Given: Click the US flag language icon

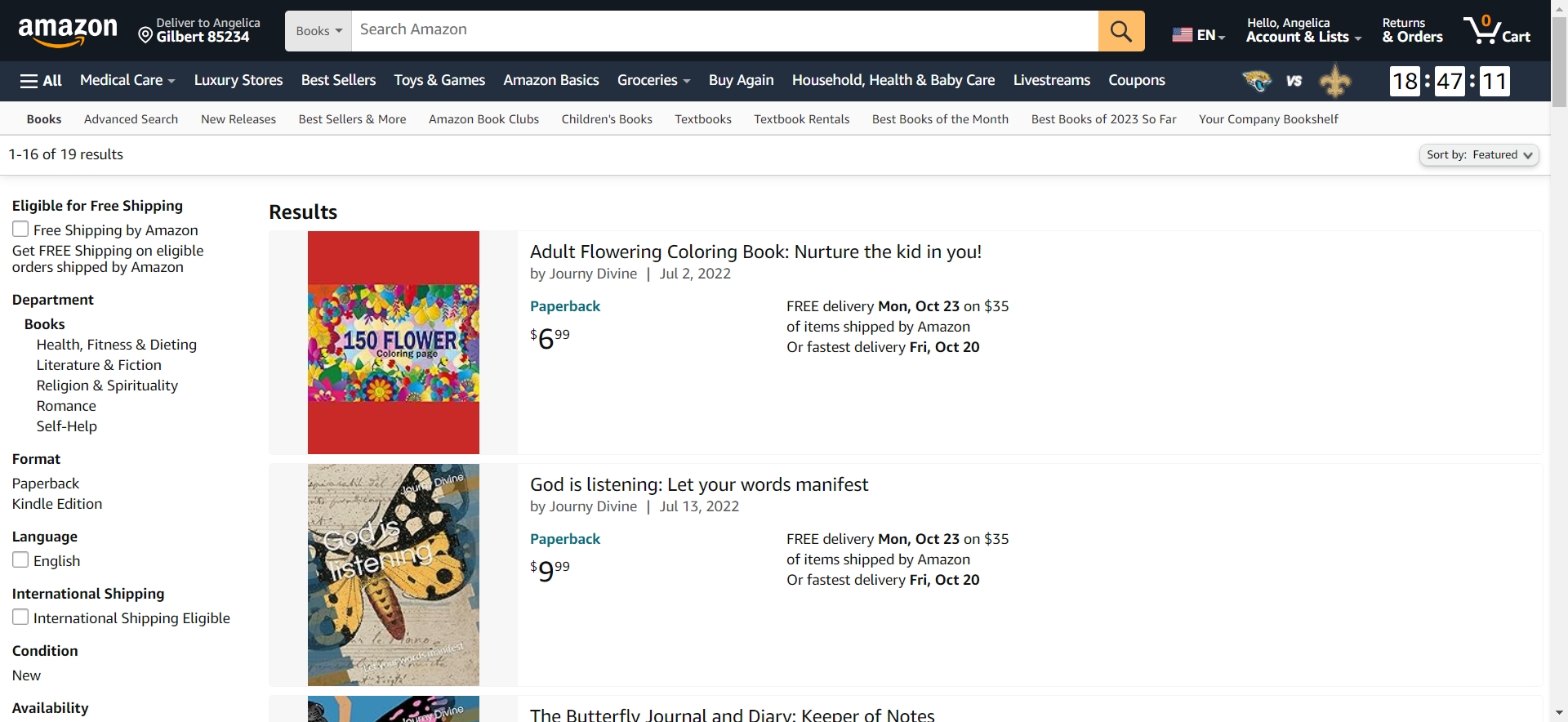Looking at the screenshot, I should [1182, 34].
